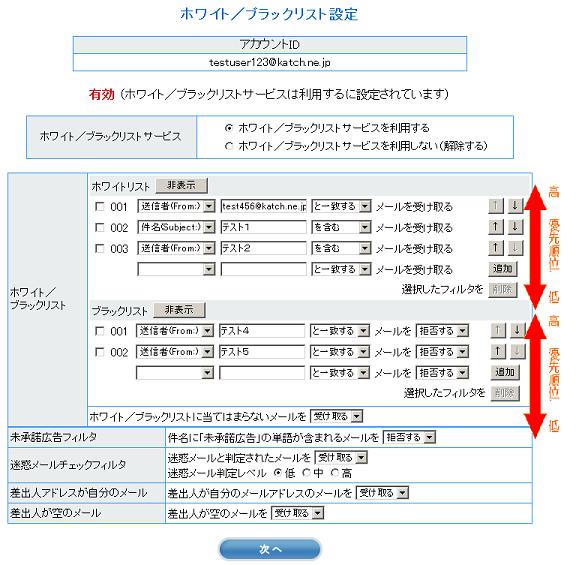Move whitelist filter 002 down
The width and height of the screenshot is (579, 565).
(x=515, y=227)
